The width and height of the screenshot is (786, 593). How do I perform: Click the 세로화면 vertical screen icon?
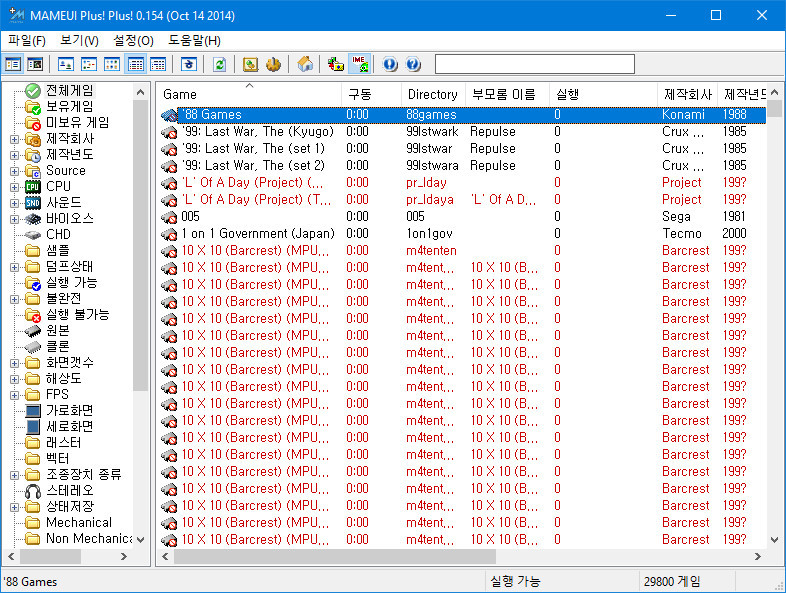tap(33, 427)
